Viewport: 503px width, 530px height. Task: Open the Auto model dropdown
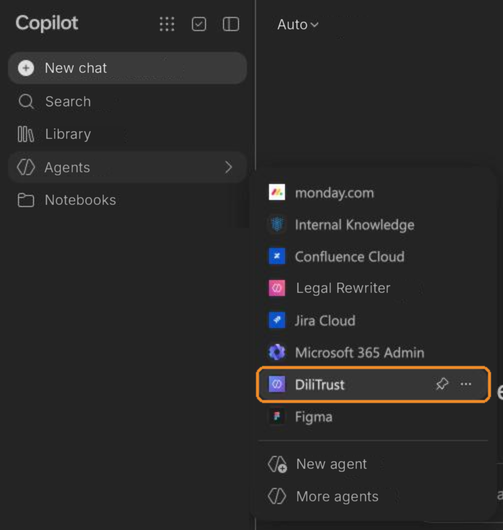click(x=297, y=25)
